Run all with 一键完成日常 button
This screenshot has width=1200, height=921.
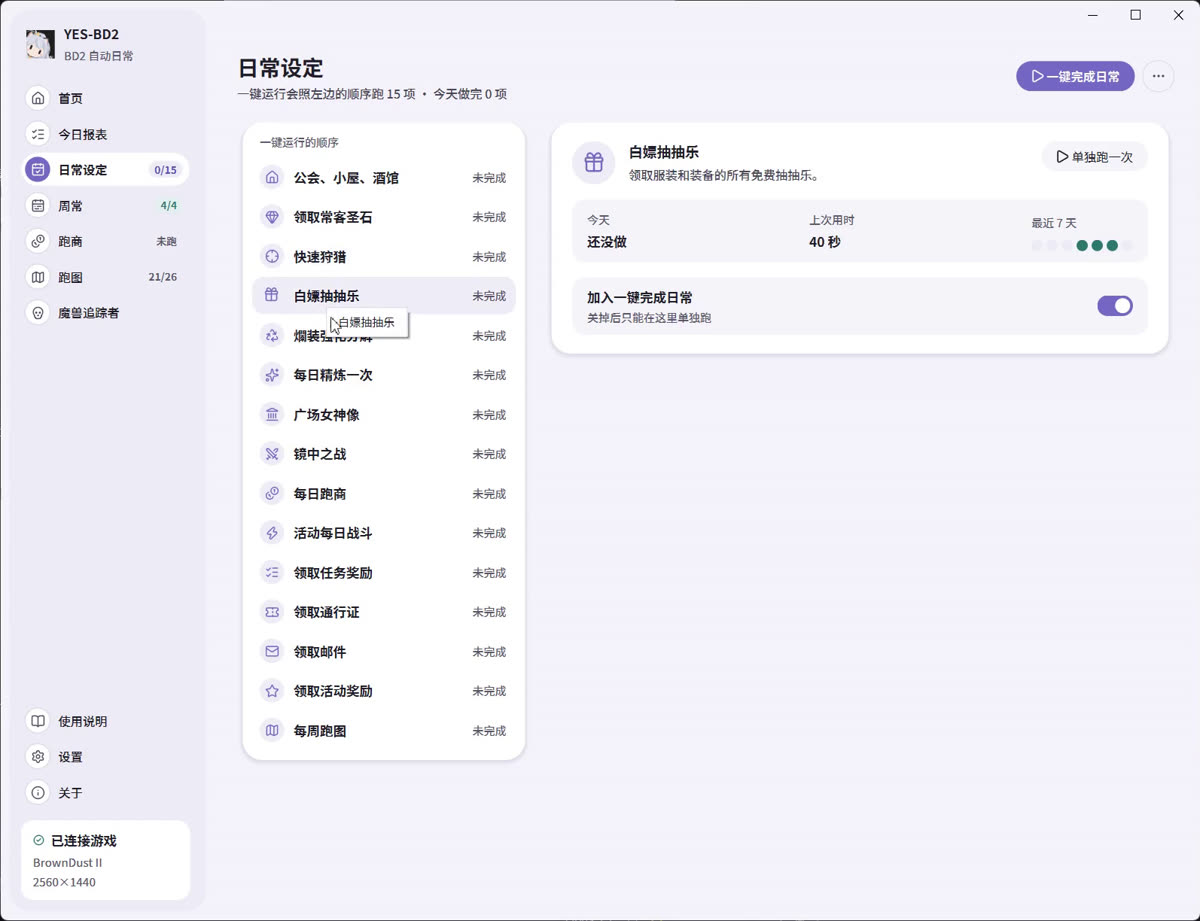(x=1075, y=76)
